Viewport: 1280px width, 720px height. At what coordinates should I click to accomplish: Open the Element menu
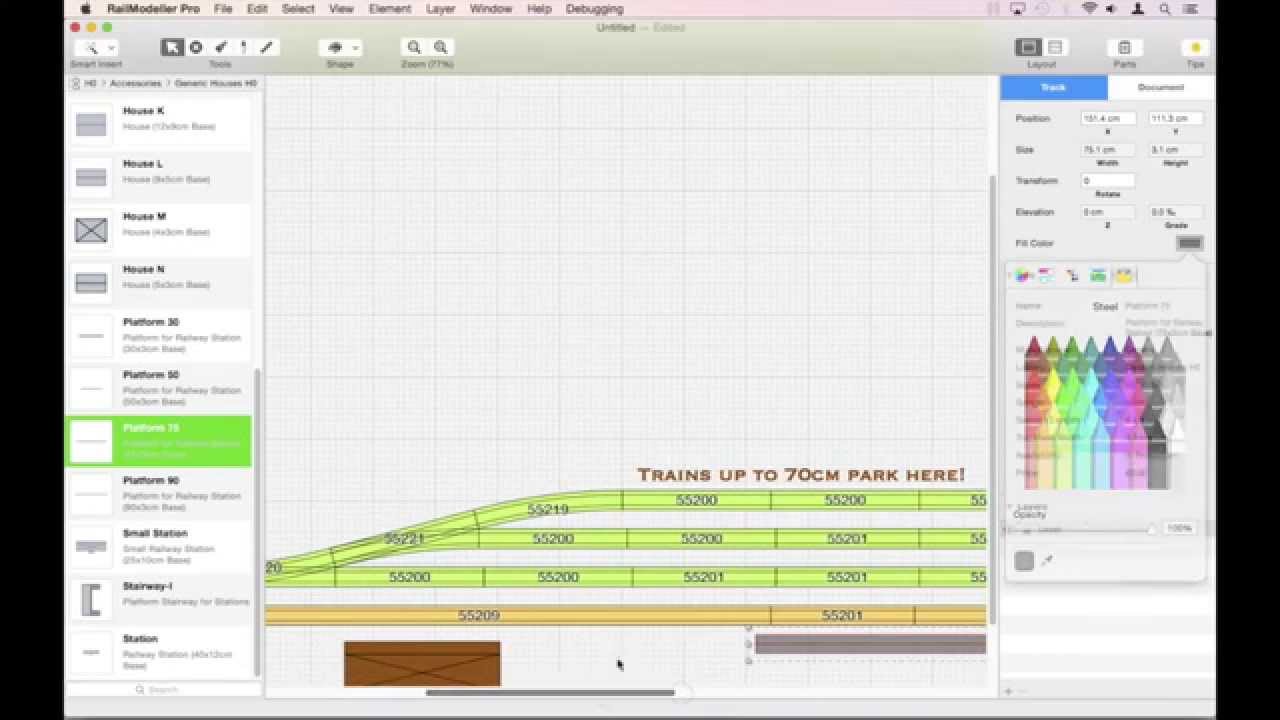click(x=389, y=9)
